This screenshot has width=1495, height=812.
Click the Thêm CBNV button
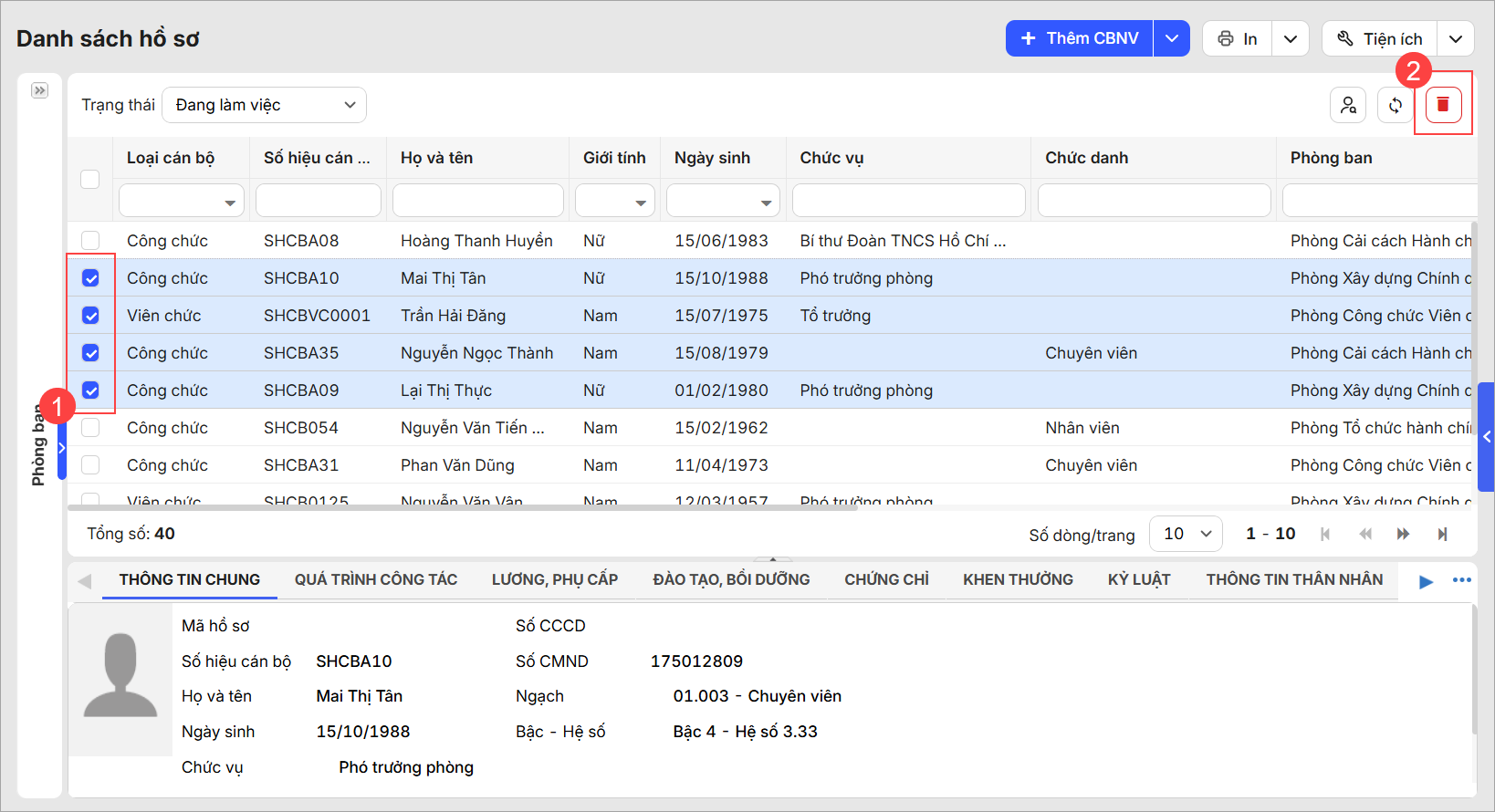tap(1080, 38)
